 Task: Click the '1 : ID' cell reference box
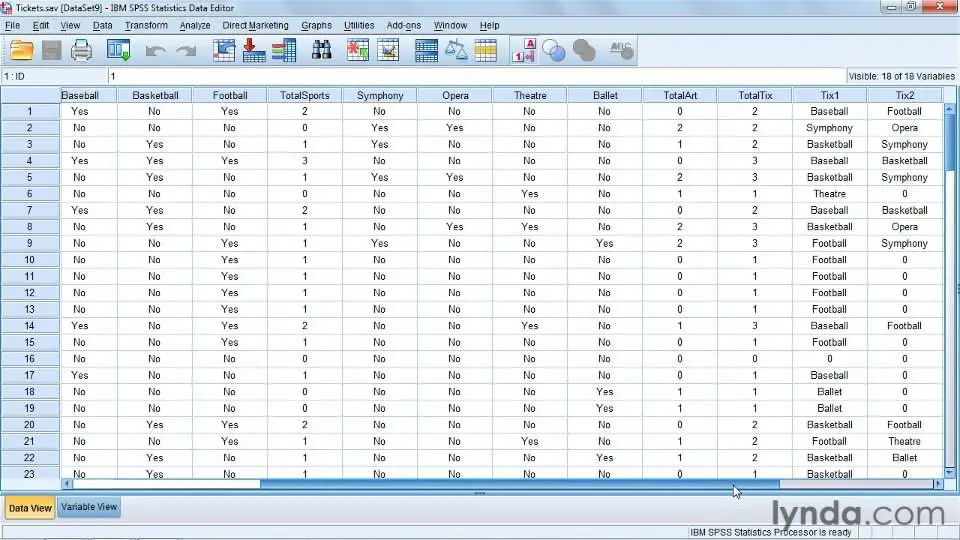[x=54, y=77]
